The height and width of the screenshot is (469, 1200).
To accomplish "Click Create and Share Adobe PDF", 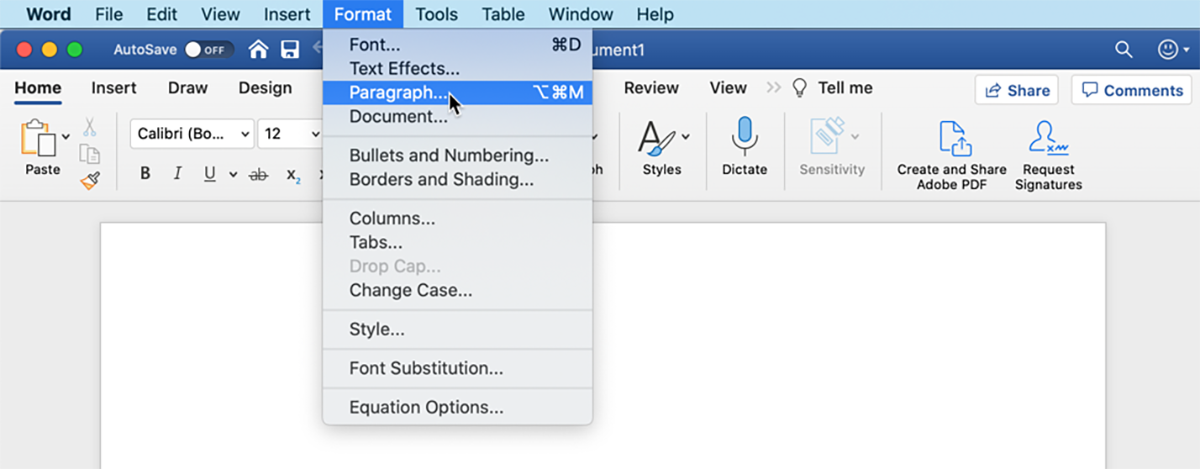I will (952, 155).
